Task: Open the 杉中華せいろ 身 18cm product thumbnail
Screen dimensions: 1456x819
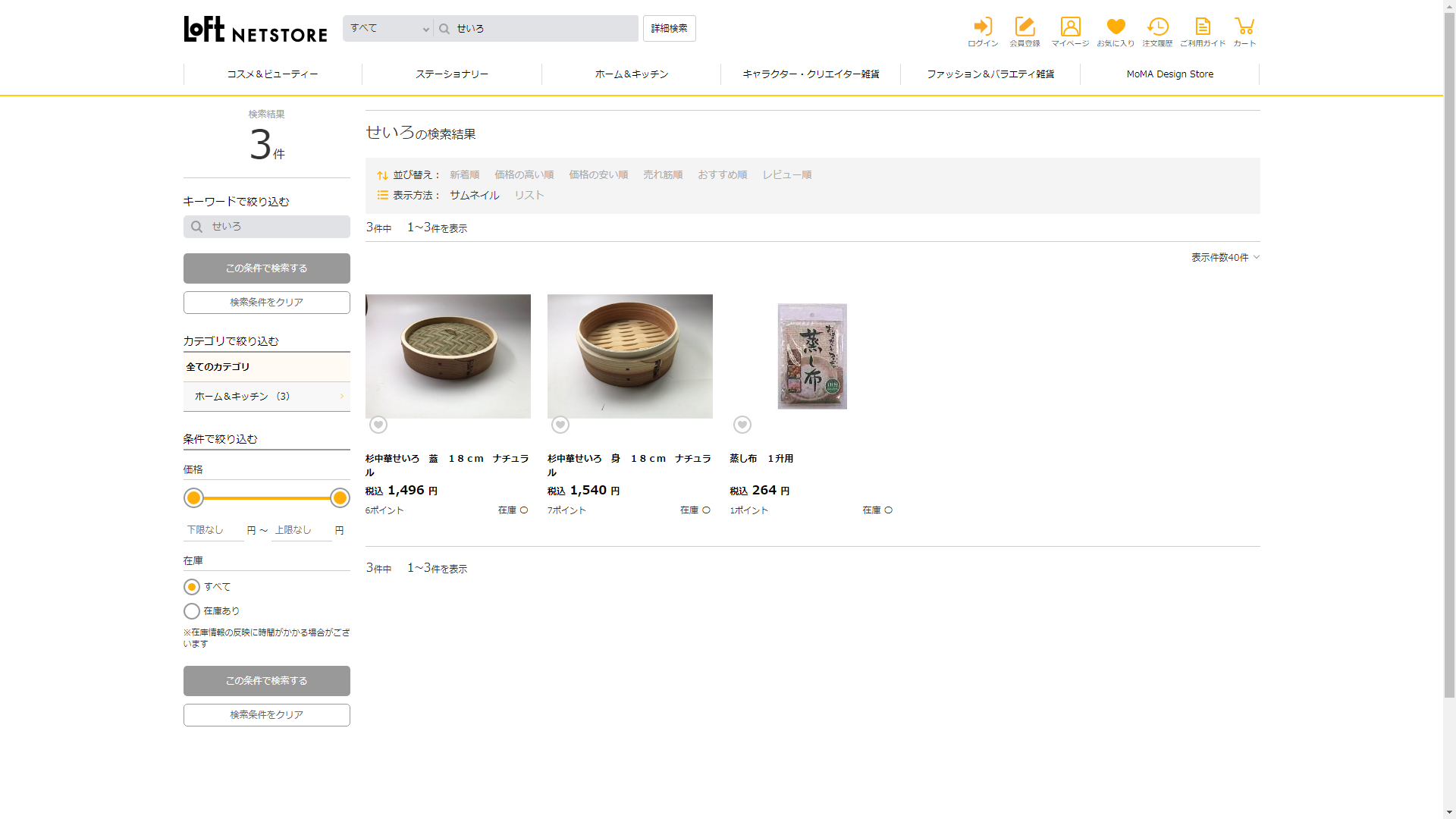Action: pos(629,356)
